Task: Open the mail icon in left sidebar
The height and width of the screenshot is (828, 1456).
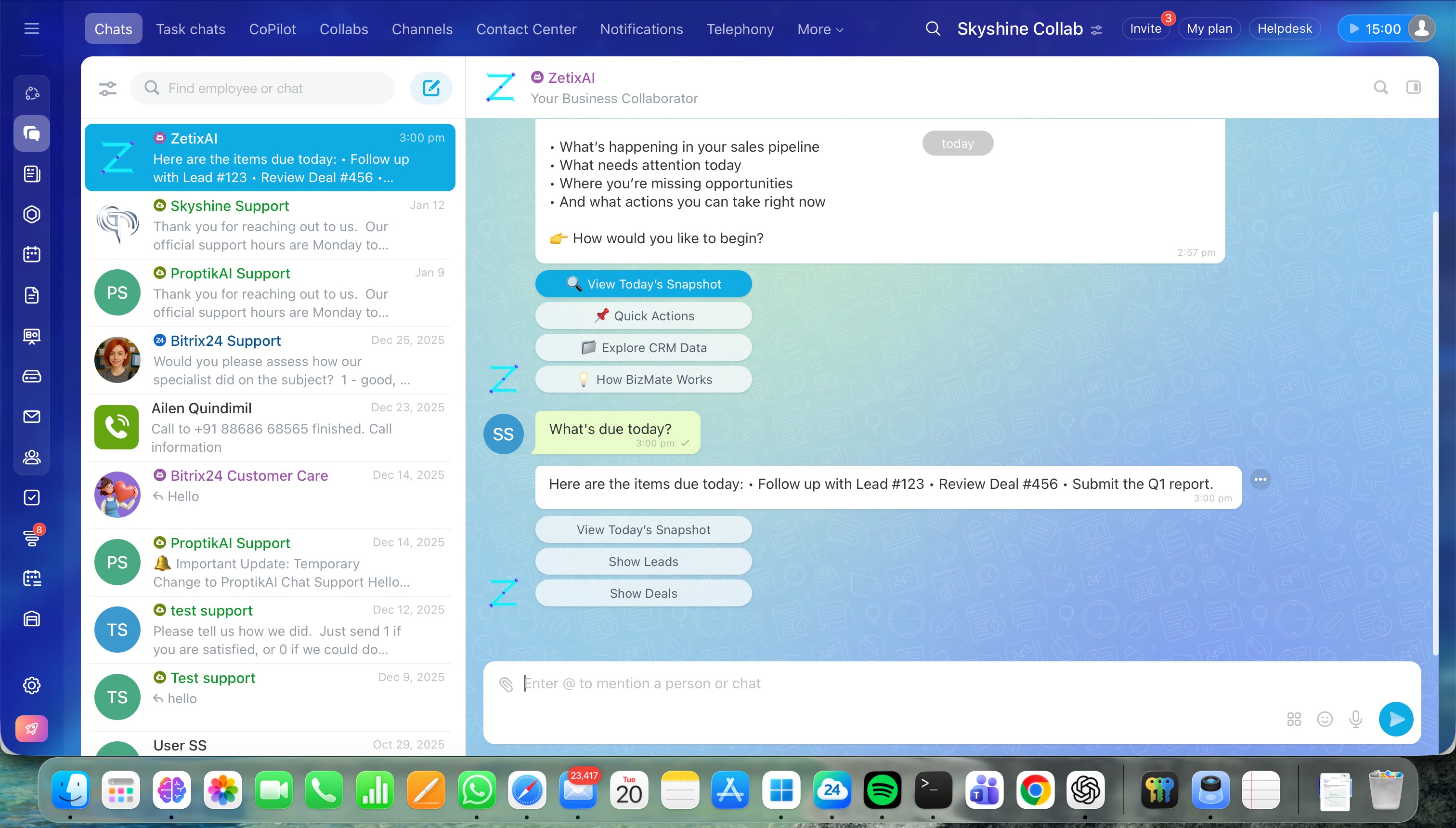Action: (32, 417)
